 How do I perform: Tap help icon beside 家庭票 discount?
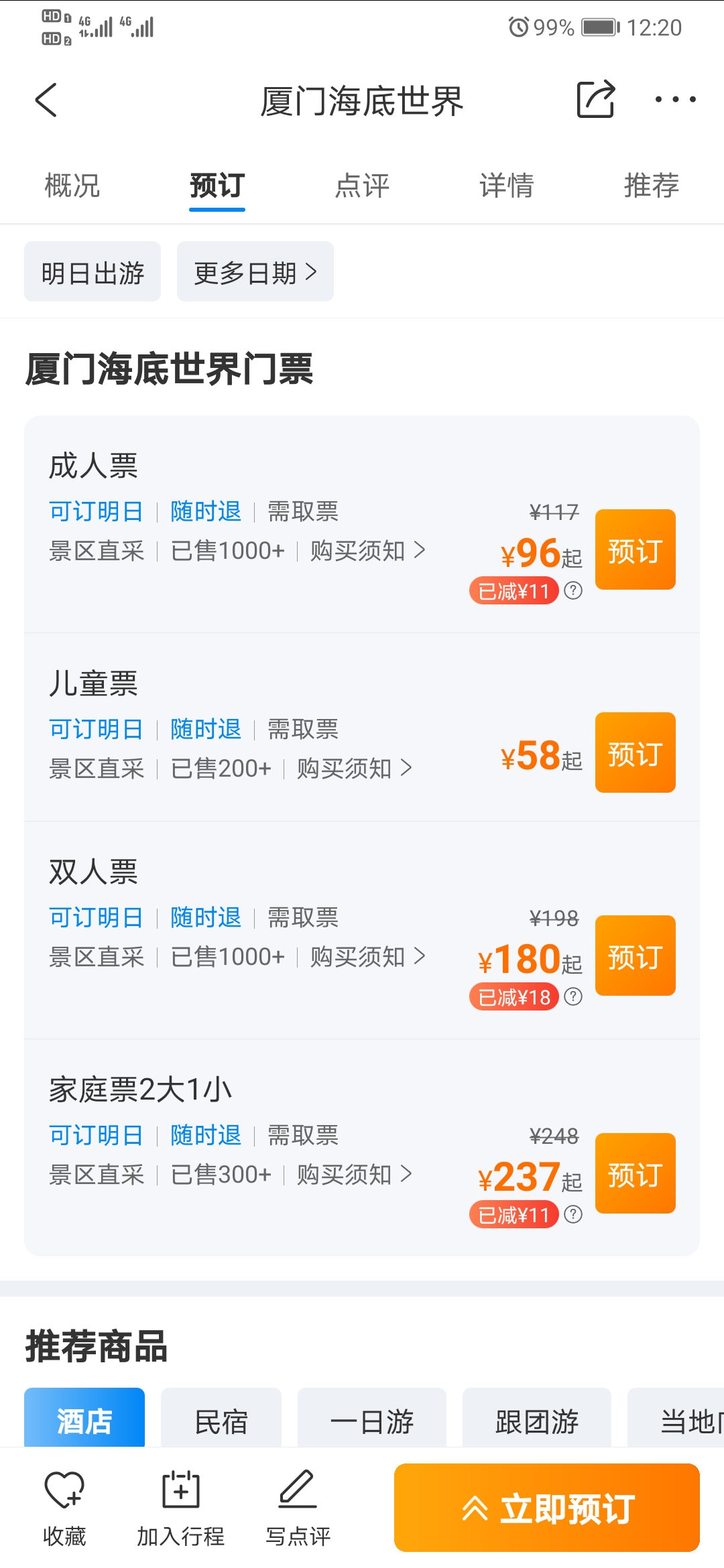[573, 1214]
